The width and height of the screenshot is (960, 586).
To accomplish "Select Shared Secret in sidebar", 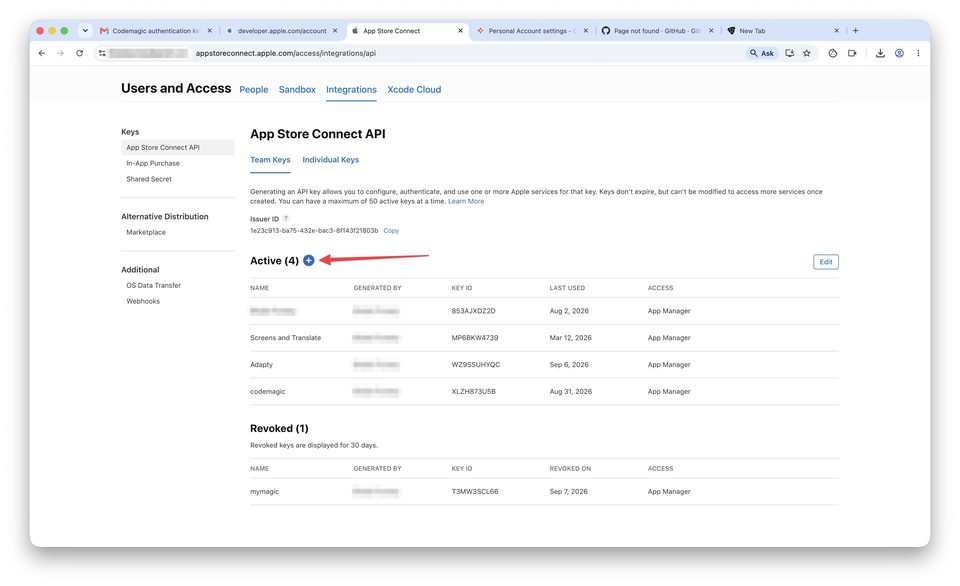I will coord(149,179).
